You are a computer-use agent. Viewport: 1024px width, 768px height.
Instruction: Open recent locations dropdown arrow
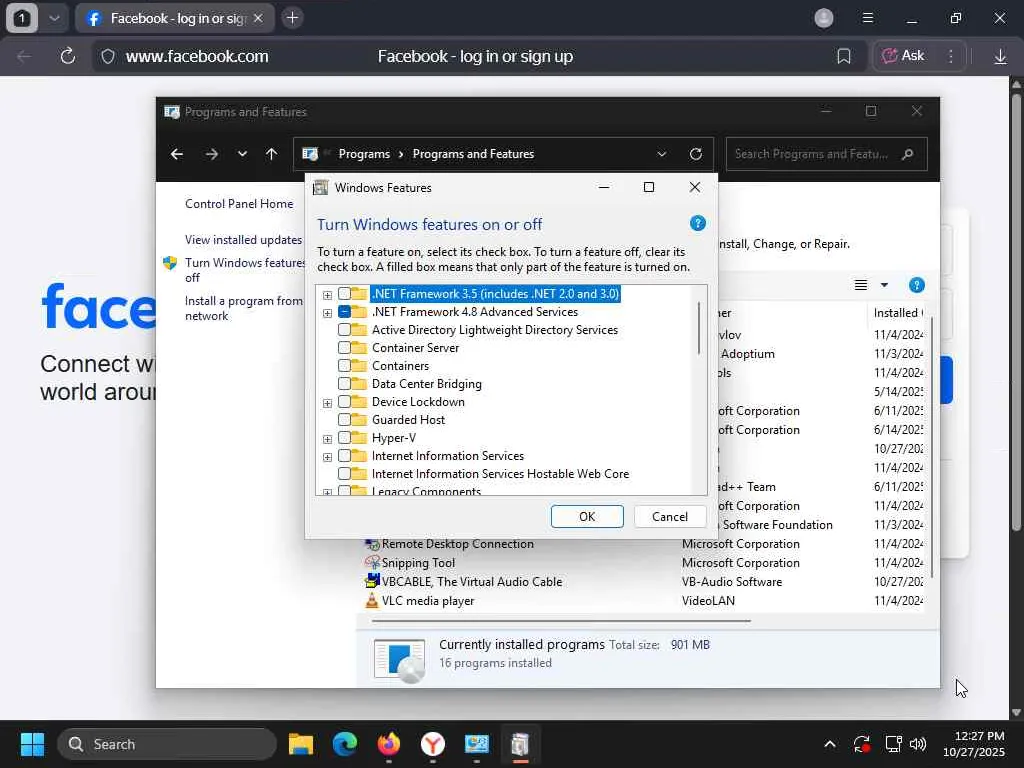(242, 154)
